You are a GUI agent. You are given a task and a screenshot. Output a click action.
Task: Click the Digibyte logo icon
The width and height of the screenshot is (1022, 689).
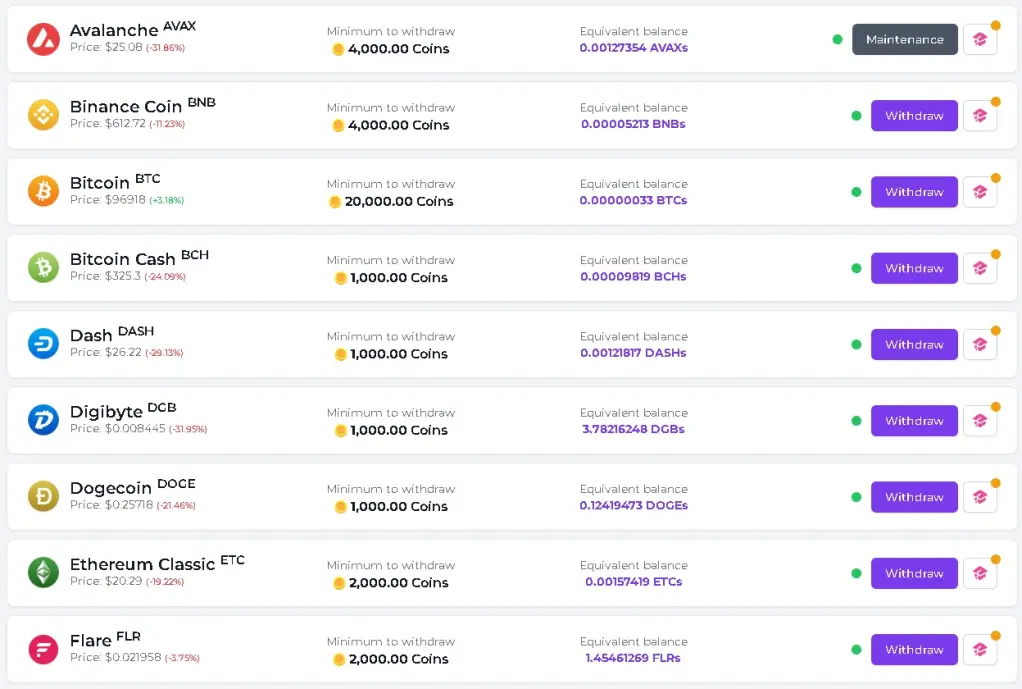[43, 420]
